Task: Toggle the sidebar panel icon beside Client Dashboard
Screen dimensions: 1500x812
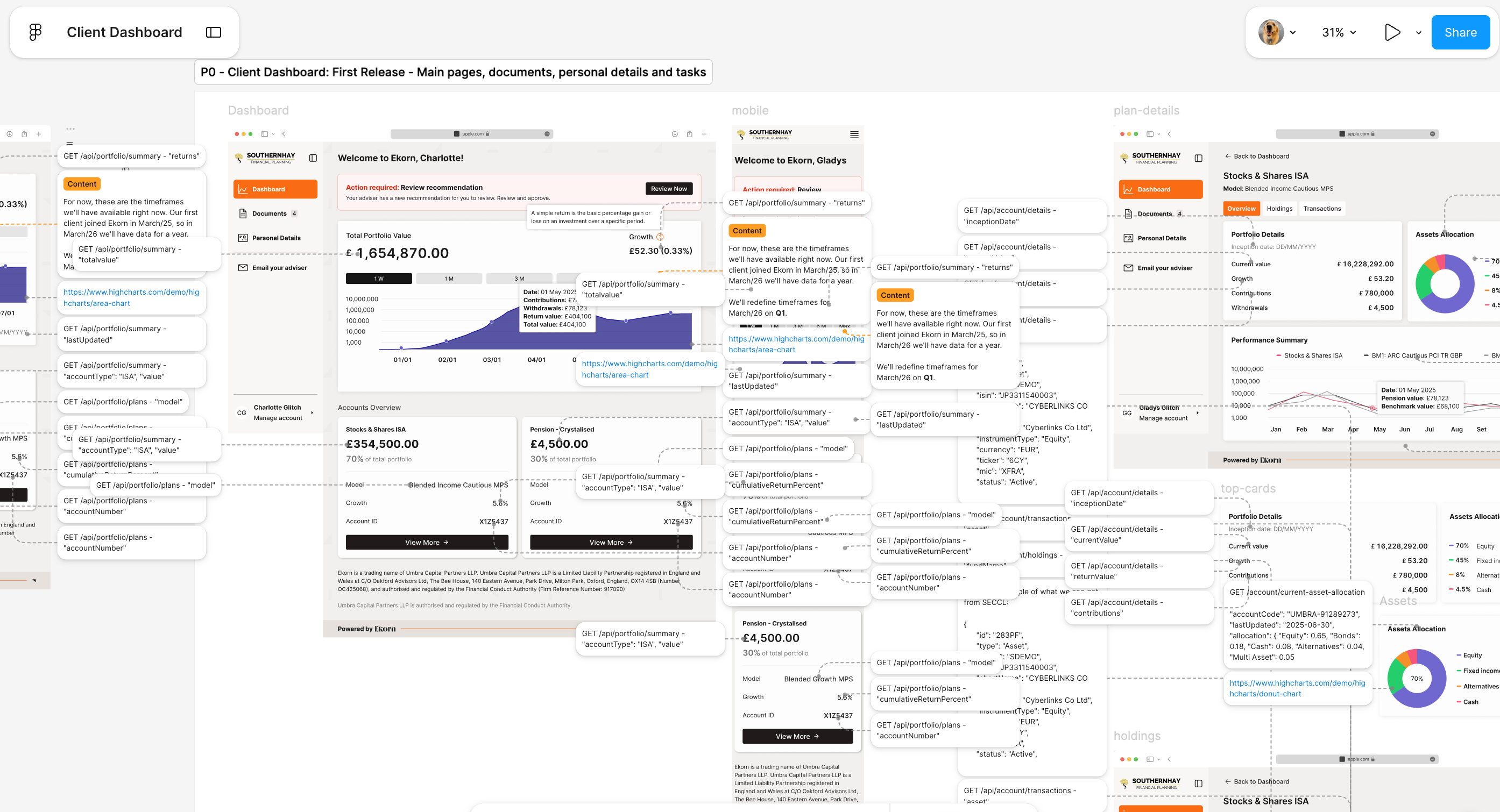Action: (214, 32)
